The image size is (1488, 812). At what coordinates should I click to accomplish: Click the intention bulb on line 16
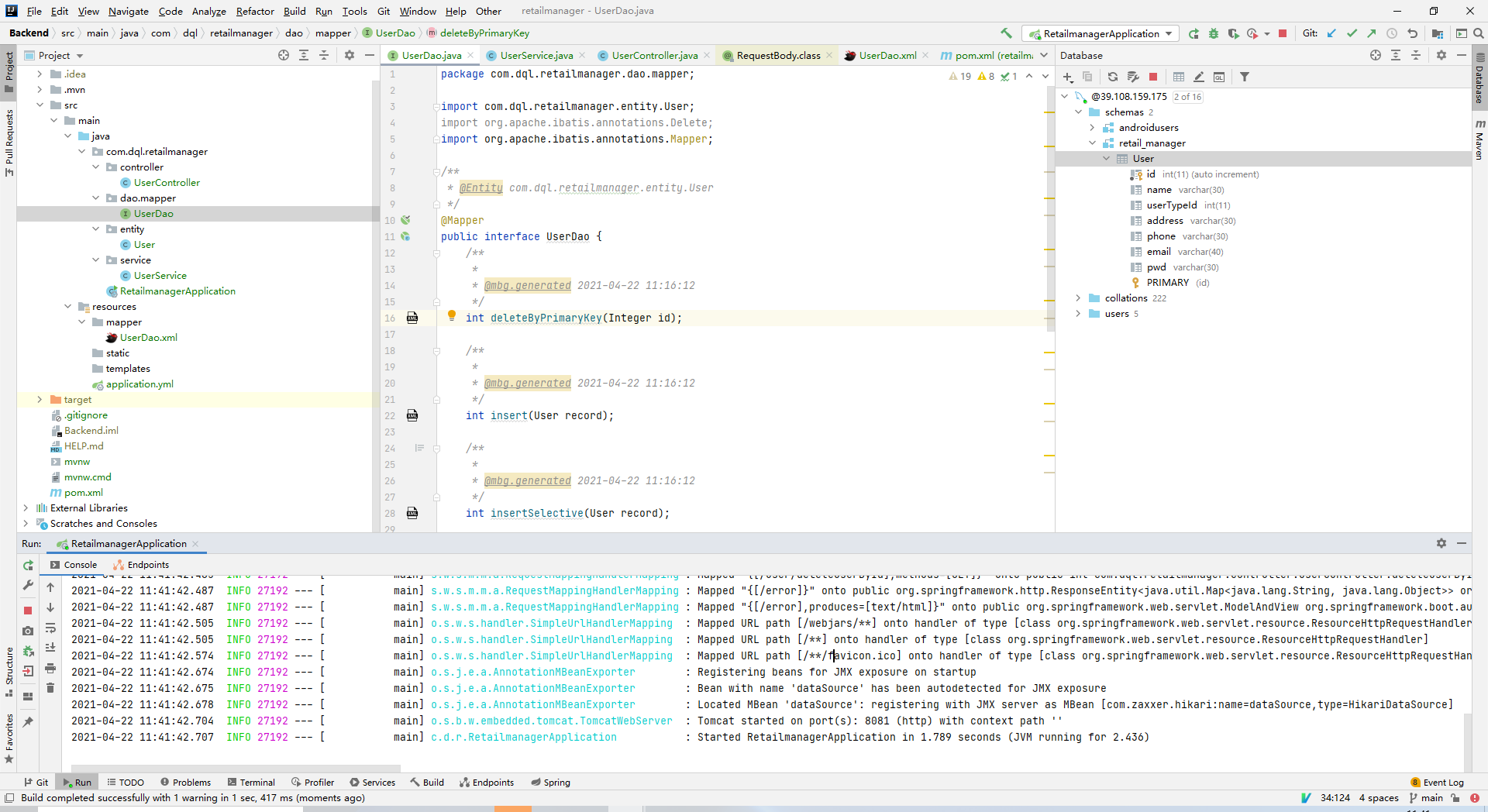point(452,315)
